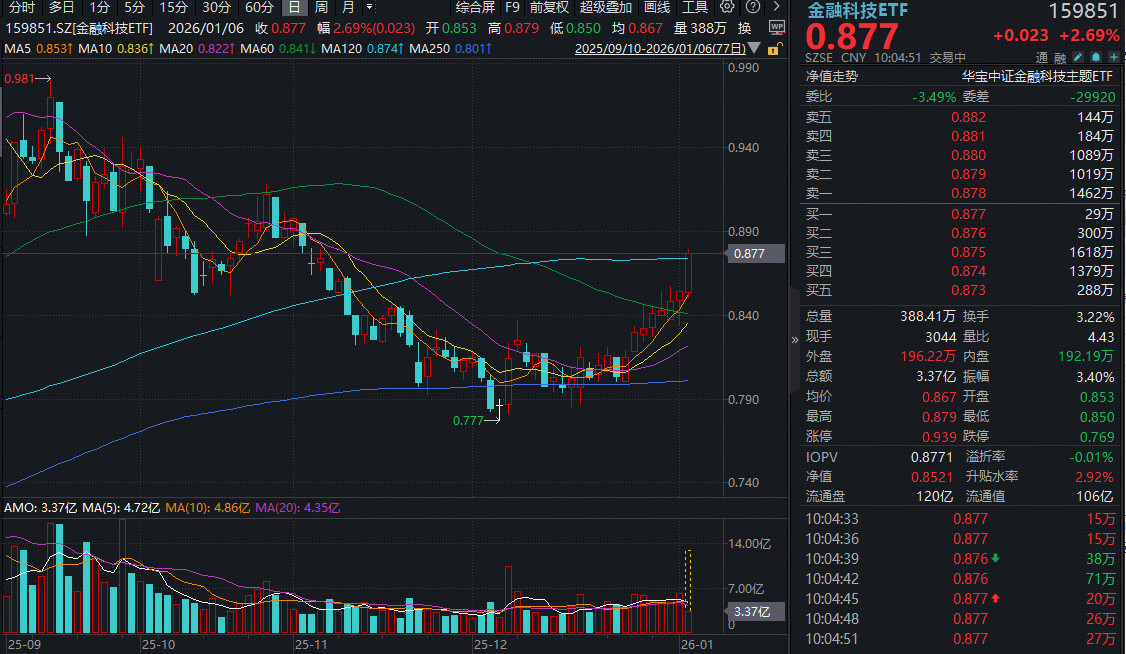1126x654 pixels.
Task: Open the 综合屏 view
Action: (x=475, y=7)
